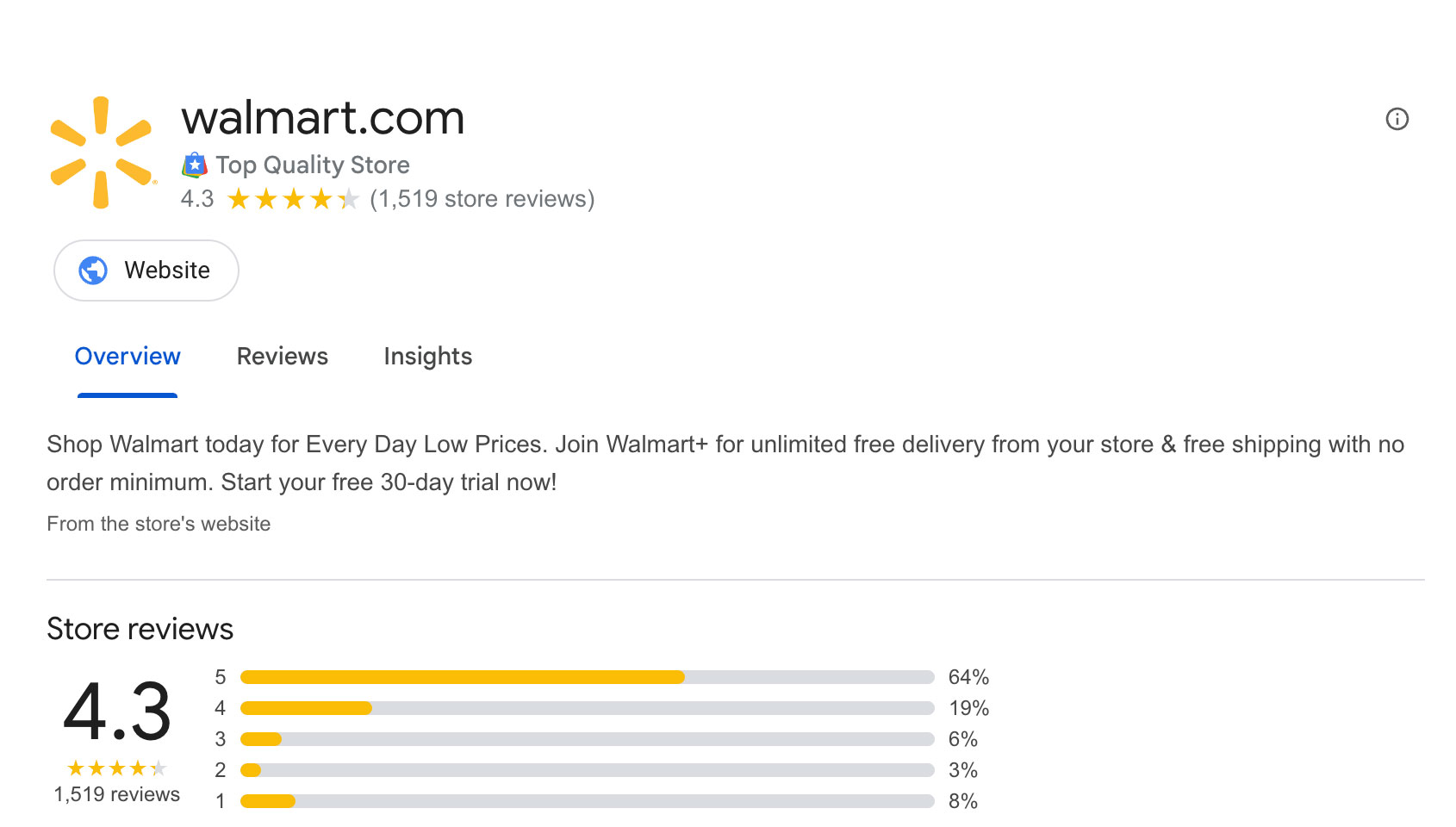
Task: Click the first gold star next to 4.3
Action: [239, 199]
